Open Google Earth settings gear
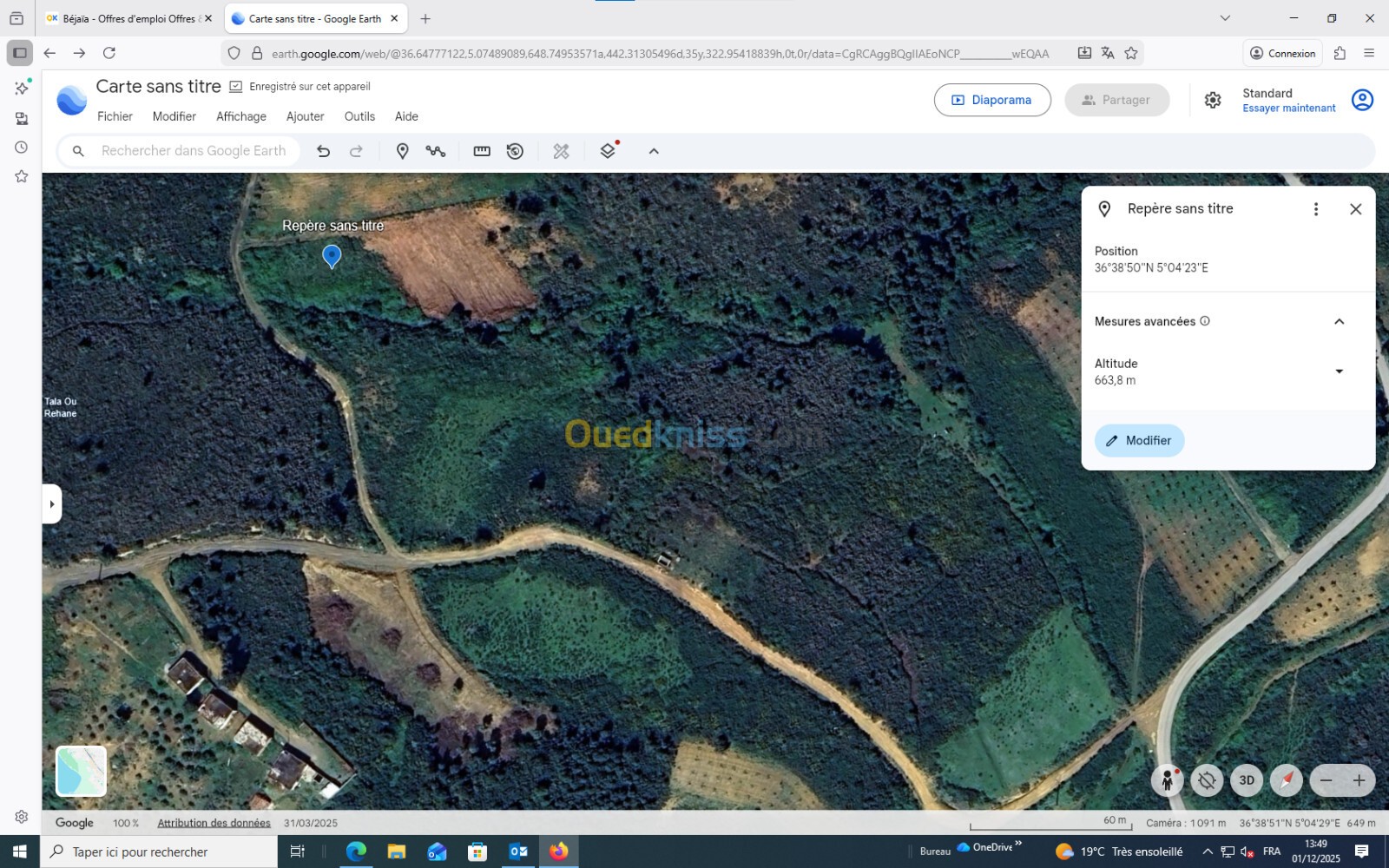The height and width of the screenshot is (868, 1389). [x=1213, y=100]
